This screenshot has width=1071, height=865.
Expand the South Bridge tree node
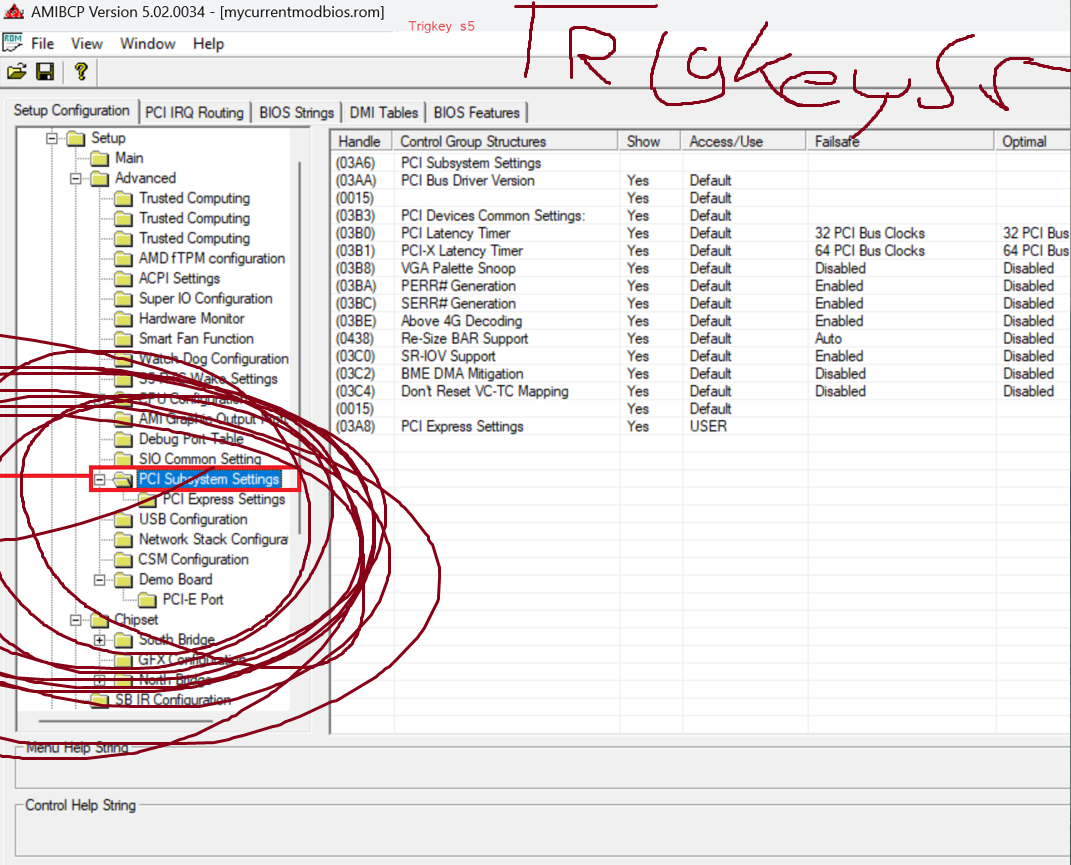pos(100,640)
